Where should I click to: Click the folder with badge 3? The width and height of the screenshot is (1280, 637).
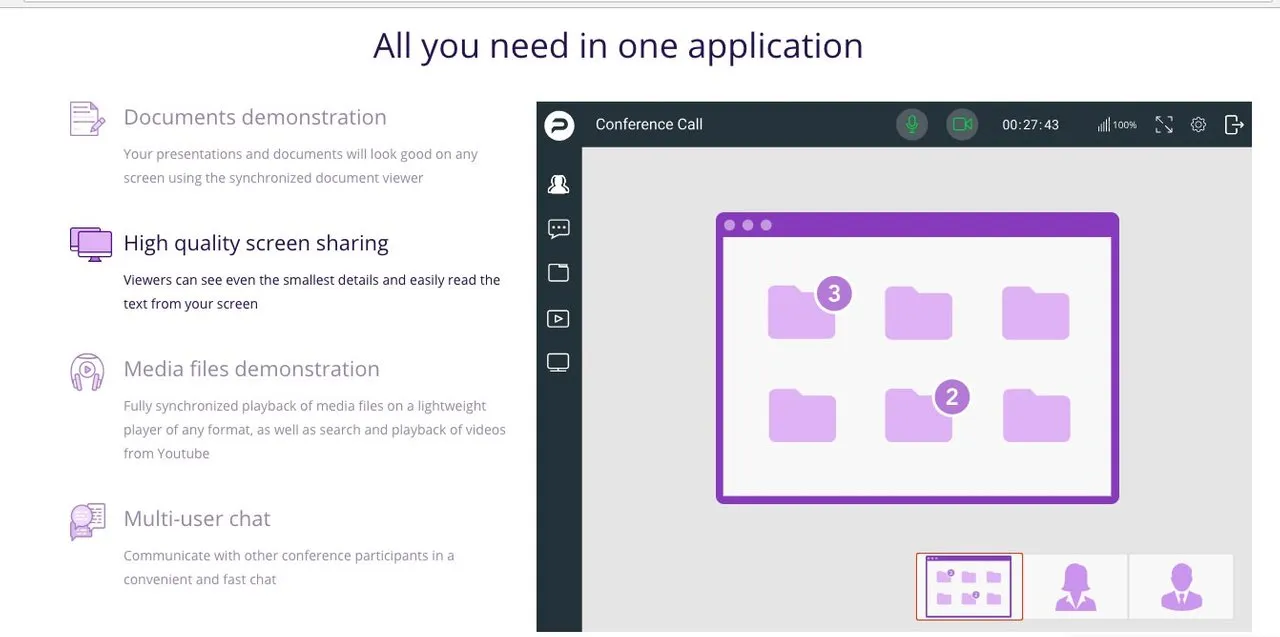click(802, 311)
